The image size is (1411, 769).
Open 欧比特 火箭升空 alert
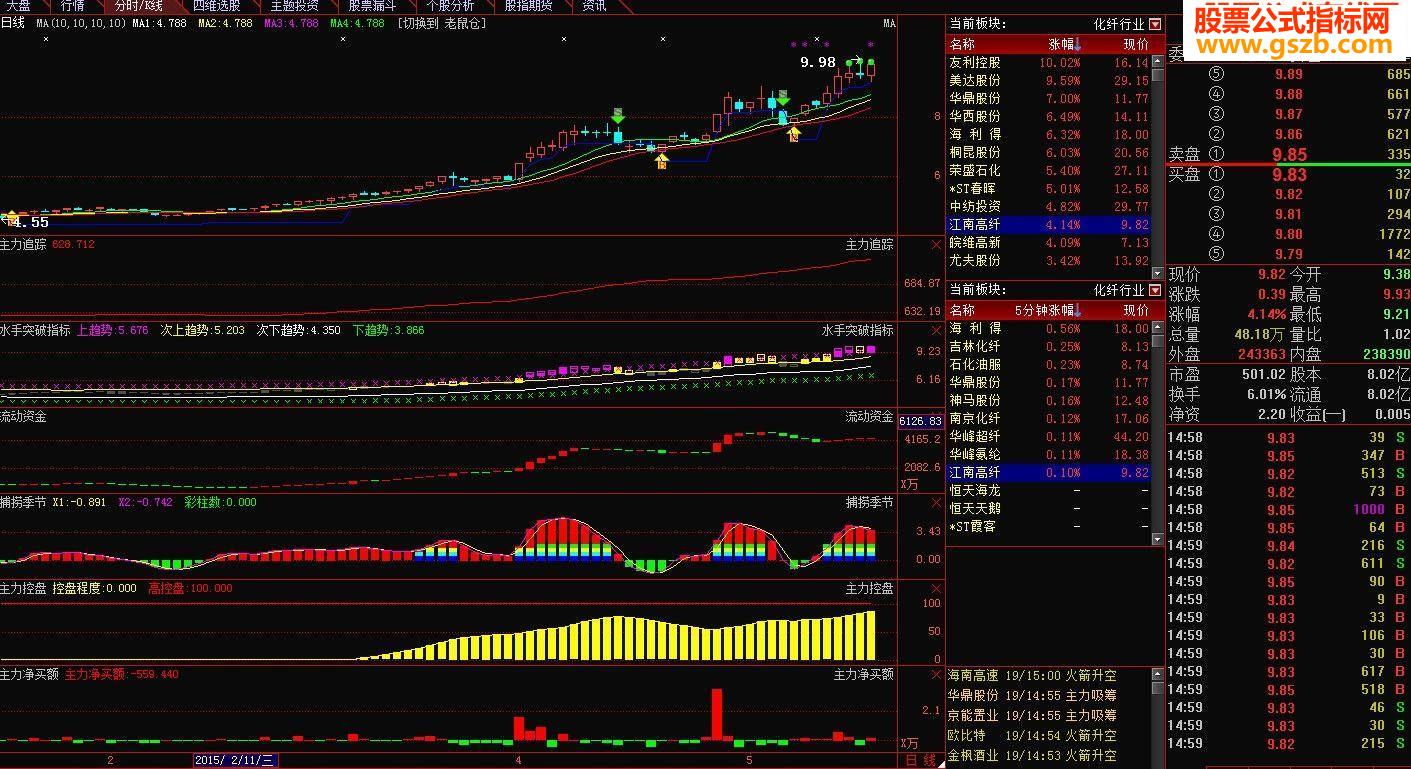[x=1032, y=735]
